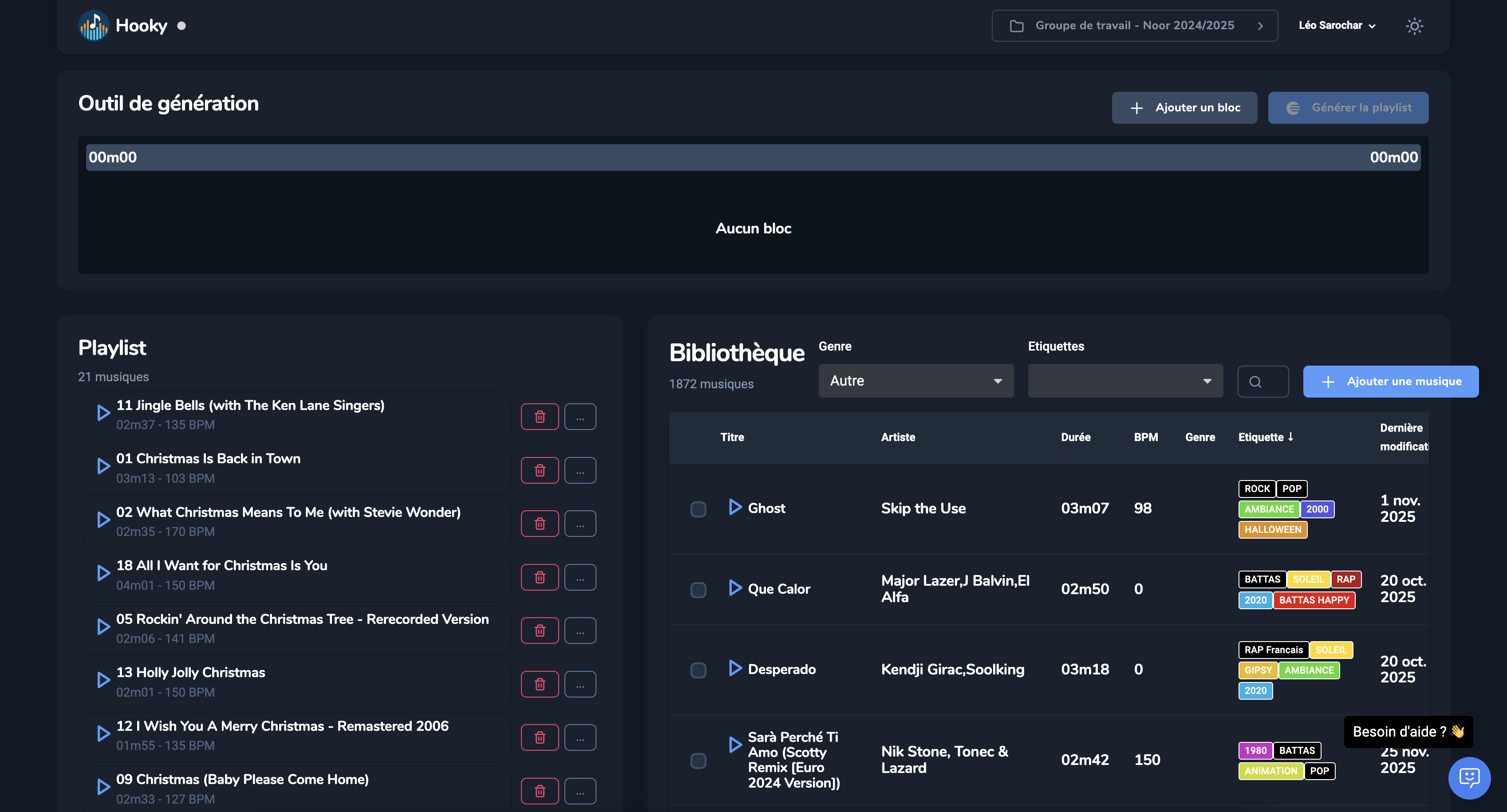Delete Christmas Is Back in Town from the playlist
The image size is (1507, 812).
point(539,470)
